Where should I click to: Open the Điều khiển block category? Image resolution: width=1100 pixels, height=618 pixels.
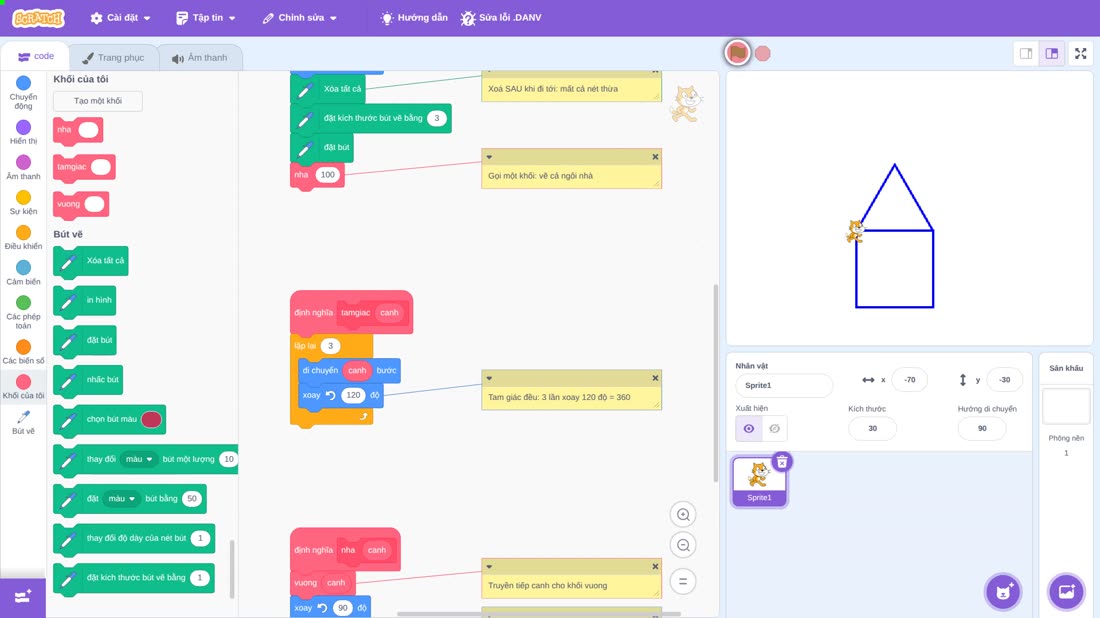click(x=23, y=237)
